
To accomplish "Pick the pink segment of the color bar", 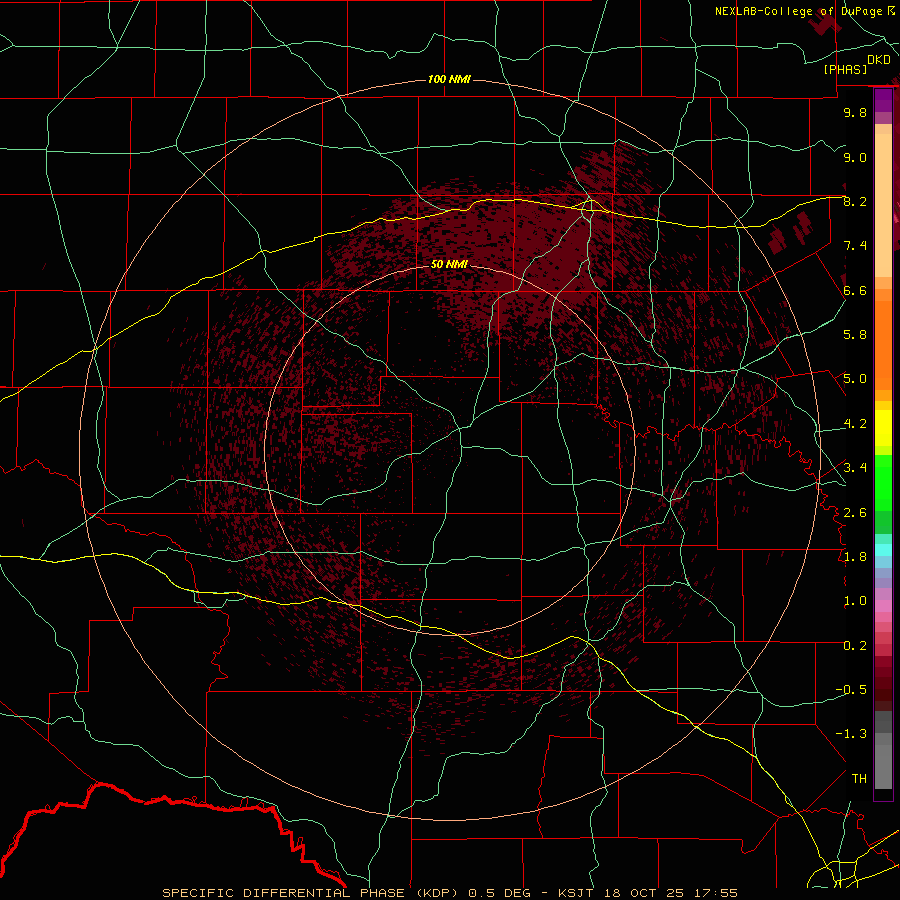I will (x=883, y=606).
